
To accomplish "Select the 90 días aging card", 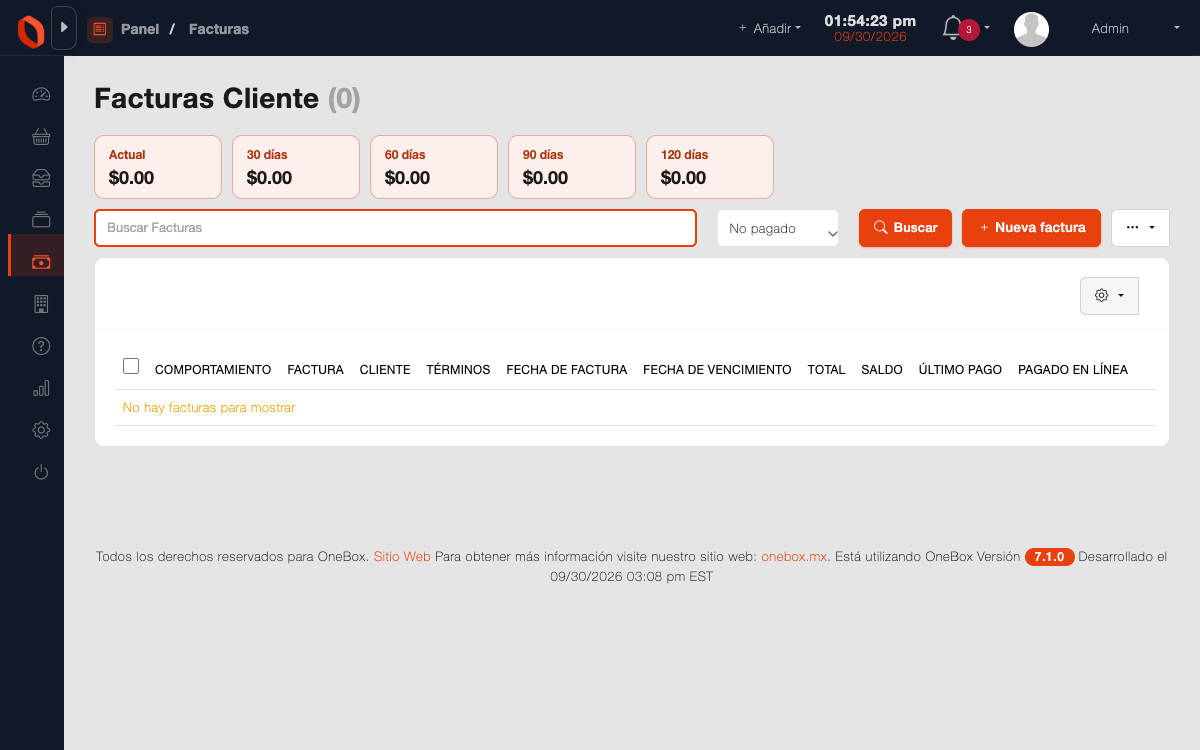I will point(572,167).
